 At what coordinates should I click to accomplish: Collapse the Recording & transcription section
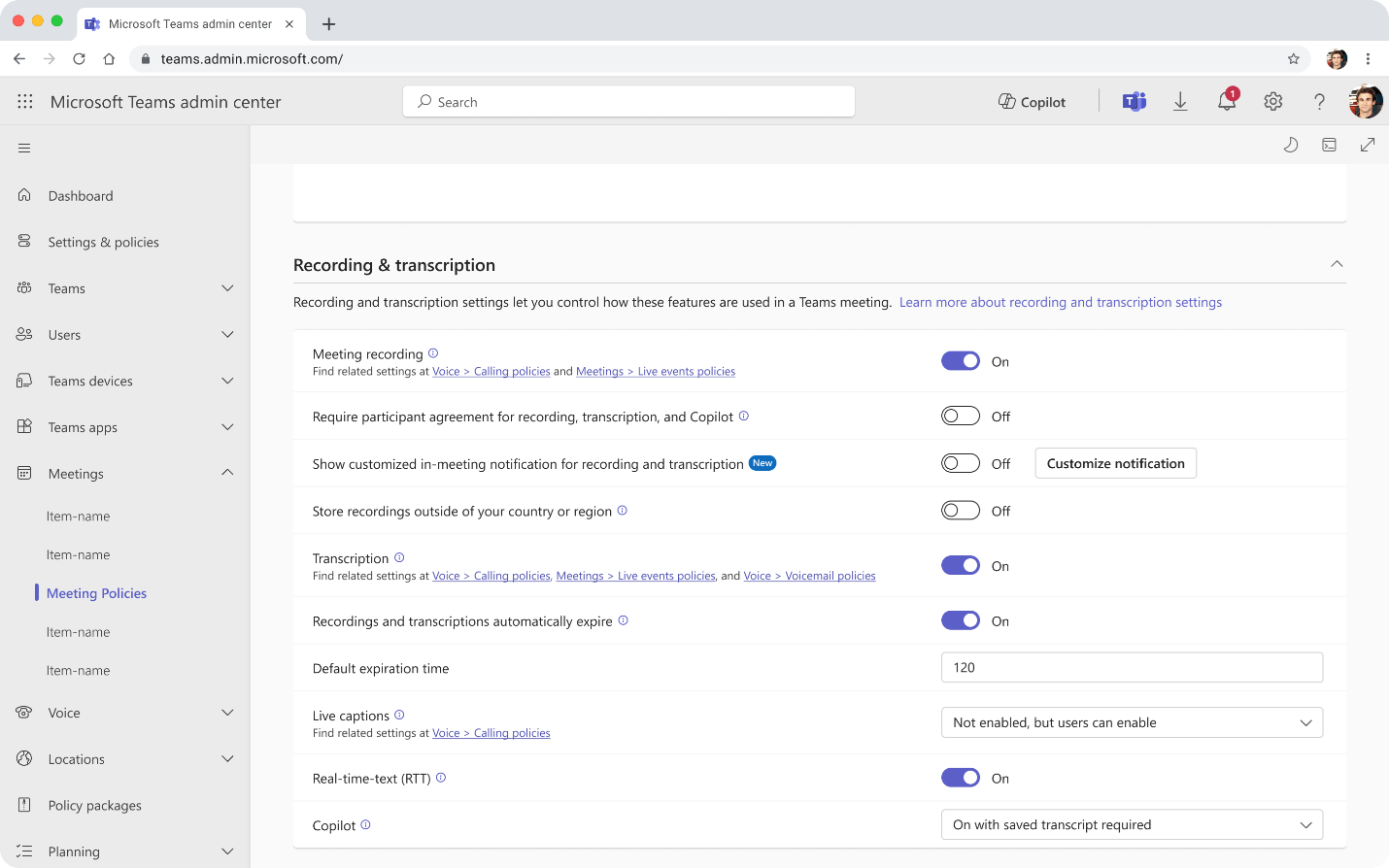pyautogui.click(x=1337, y=264)
